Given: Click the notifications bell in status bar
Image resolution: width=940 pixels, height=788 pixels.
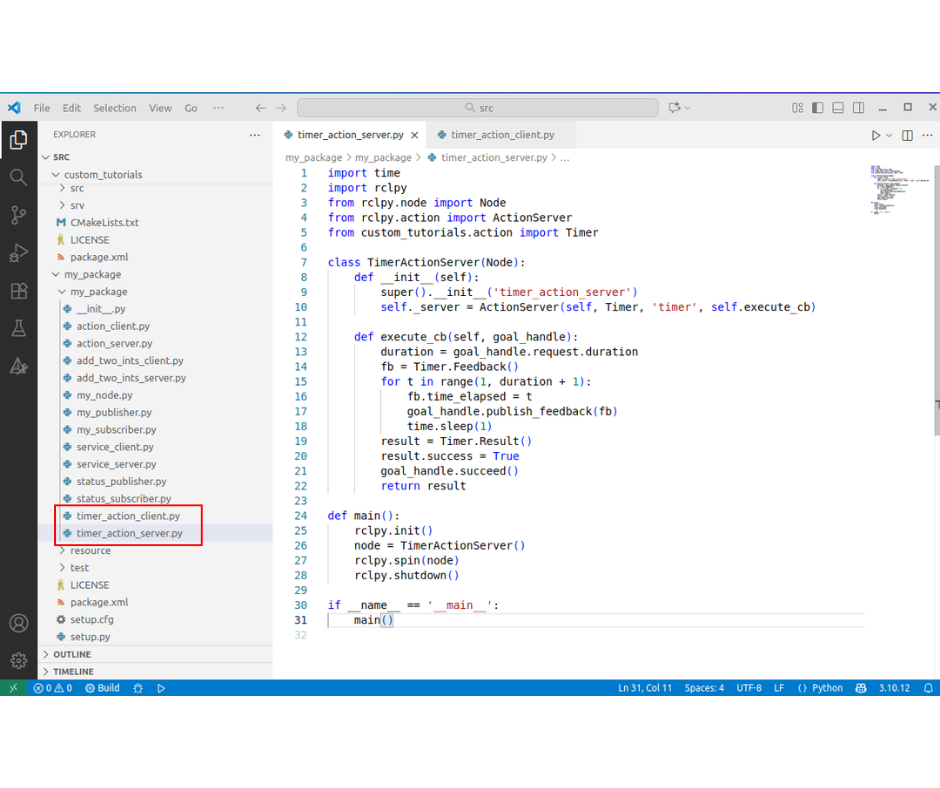Looking at the screenshot, I should 928,688.
